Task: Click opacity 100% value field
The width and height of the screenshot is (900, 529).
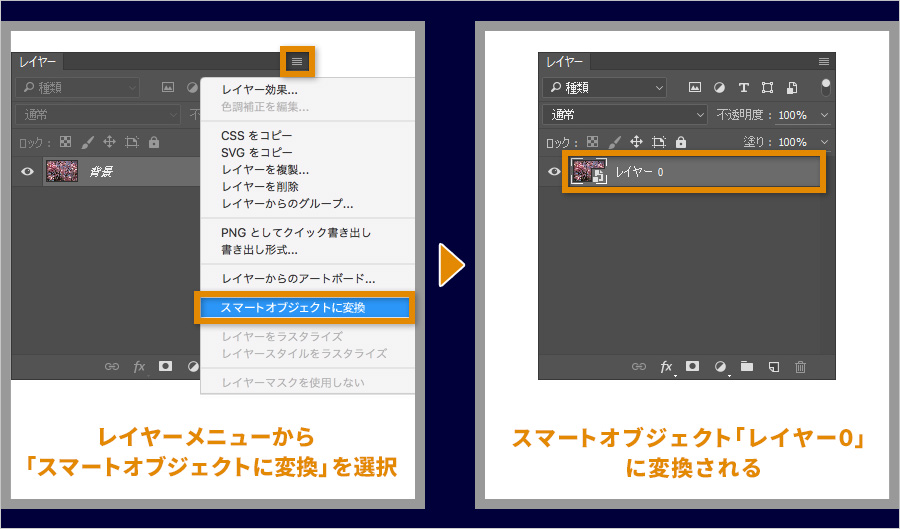Action: (793, 115)
